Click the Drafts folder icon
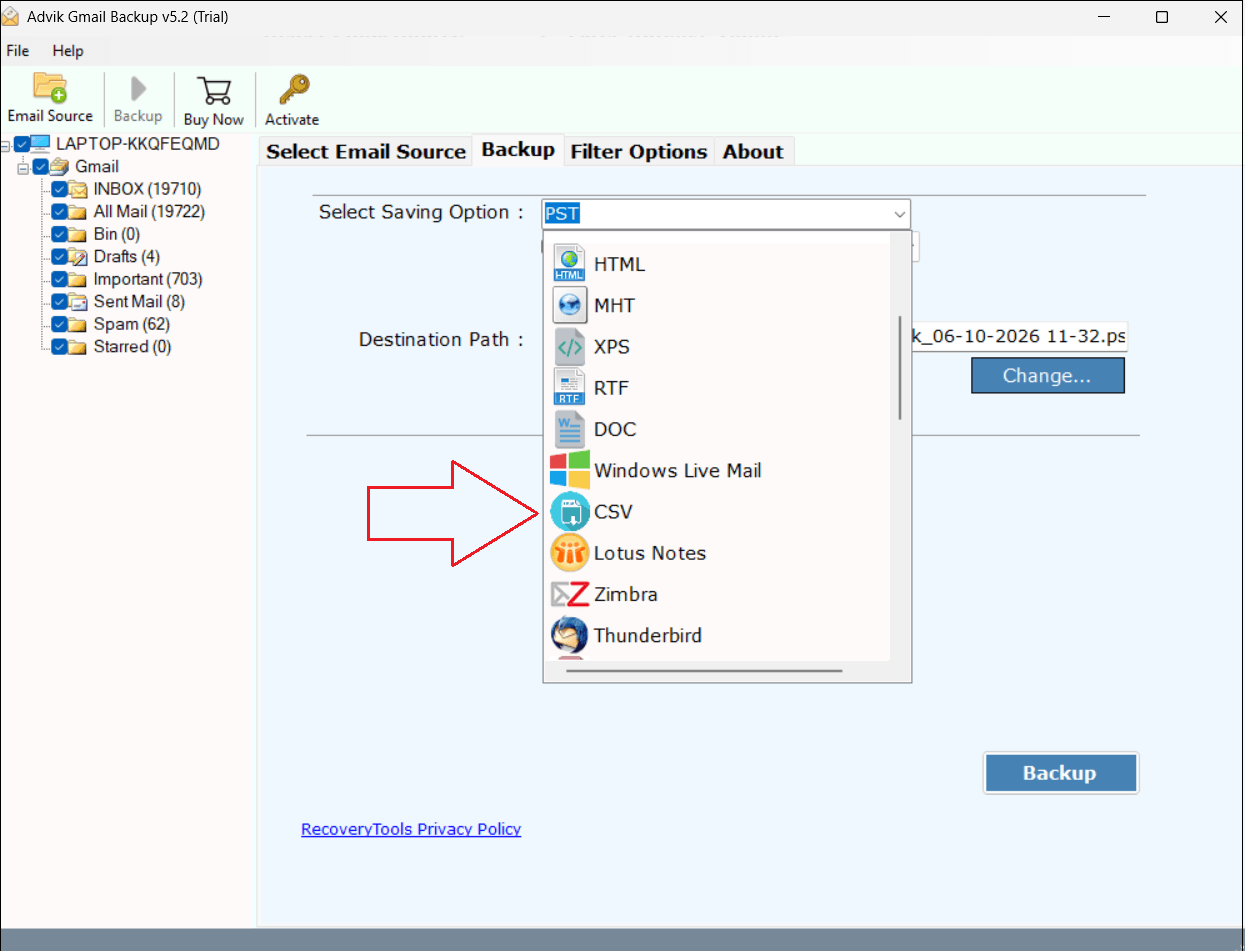 tap(78, 257)
